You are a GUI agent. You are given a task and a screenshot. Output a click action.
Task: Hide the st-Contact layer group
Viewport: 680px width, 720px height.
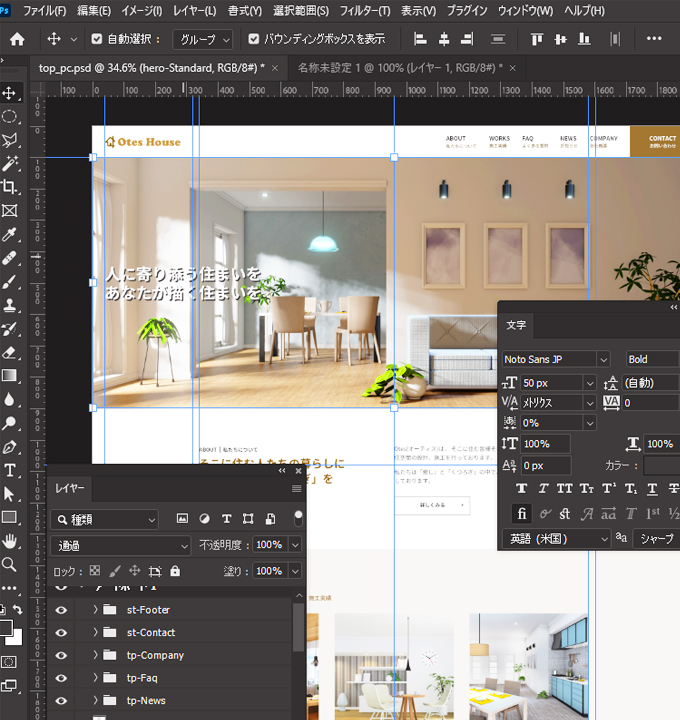point(61,633)
